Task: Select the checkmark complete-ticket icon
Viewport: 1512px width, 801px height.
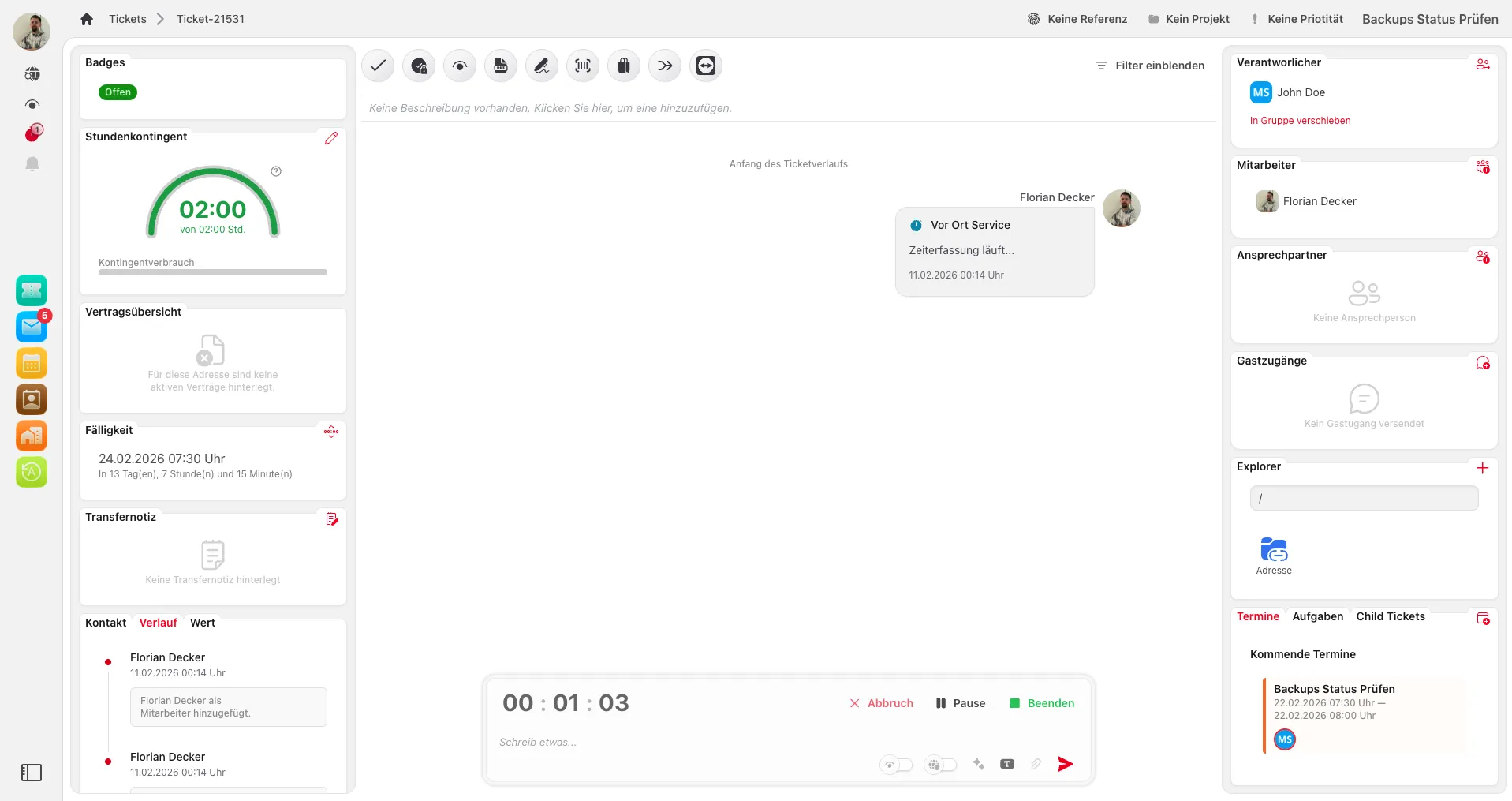Action: [x=377, y=66]
